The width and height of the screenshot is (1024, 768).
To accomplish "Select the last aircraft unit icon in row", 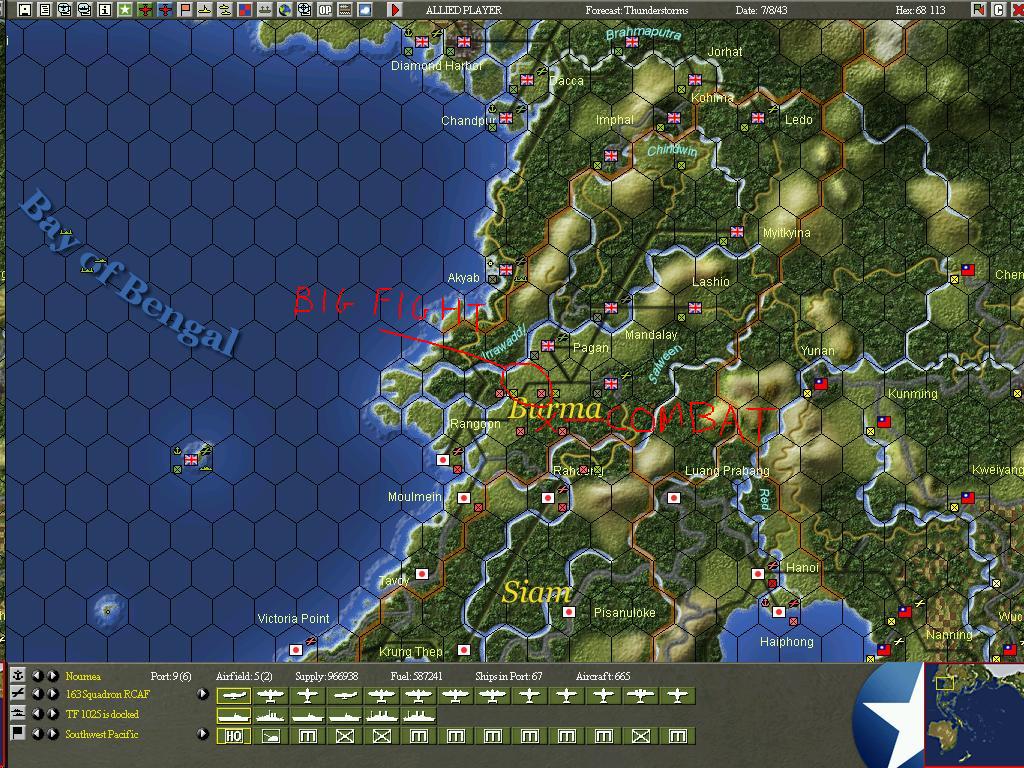I will (678, 696).
